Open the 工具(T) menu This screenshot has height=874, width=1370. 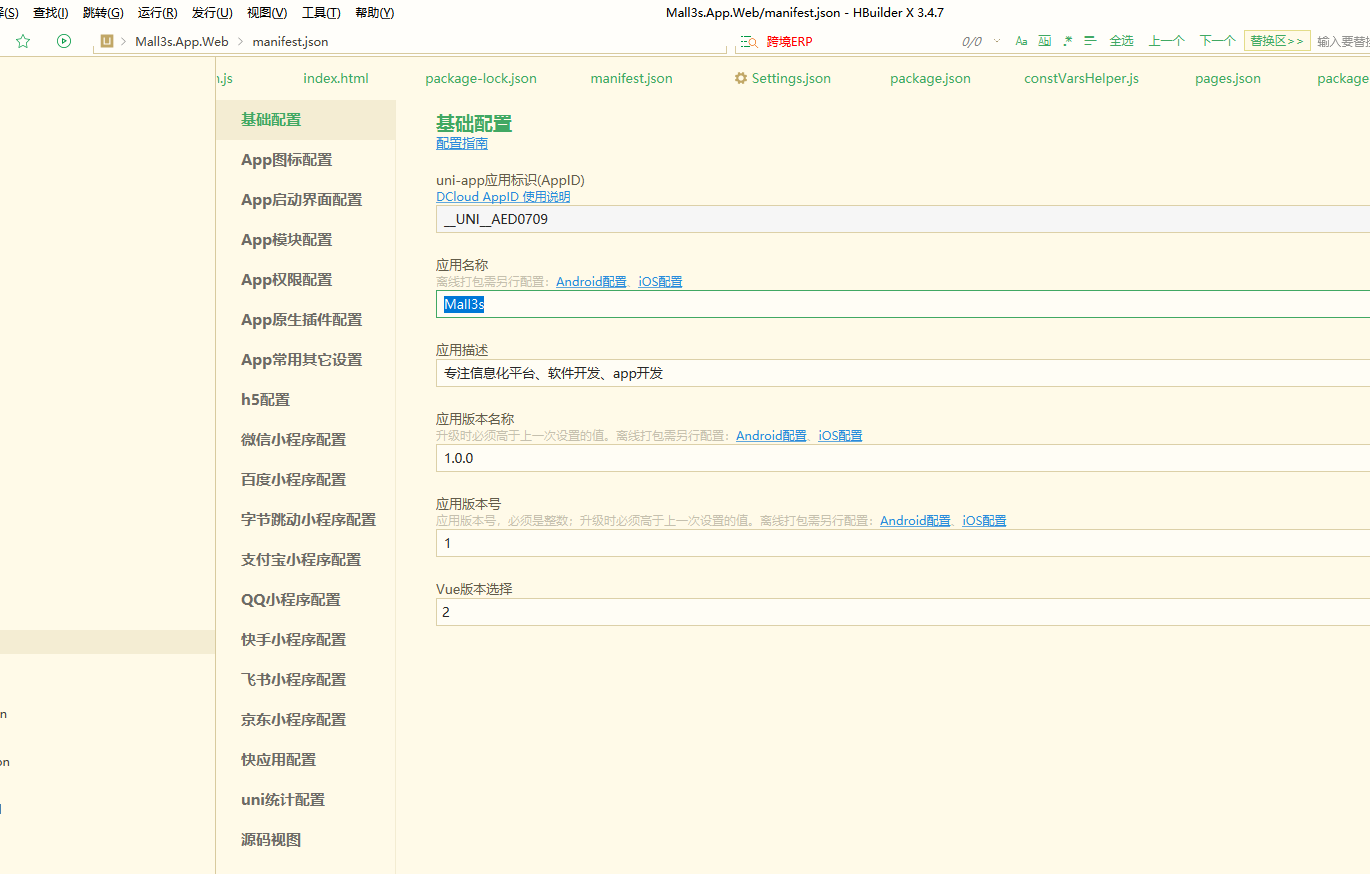point(321,13)
